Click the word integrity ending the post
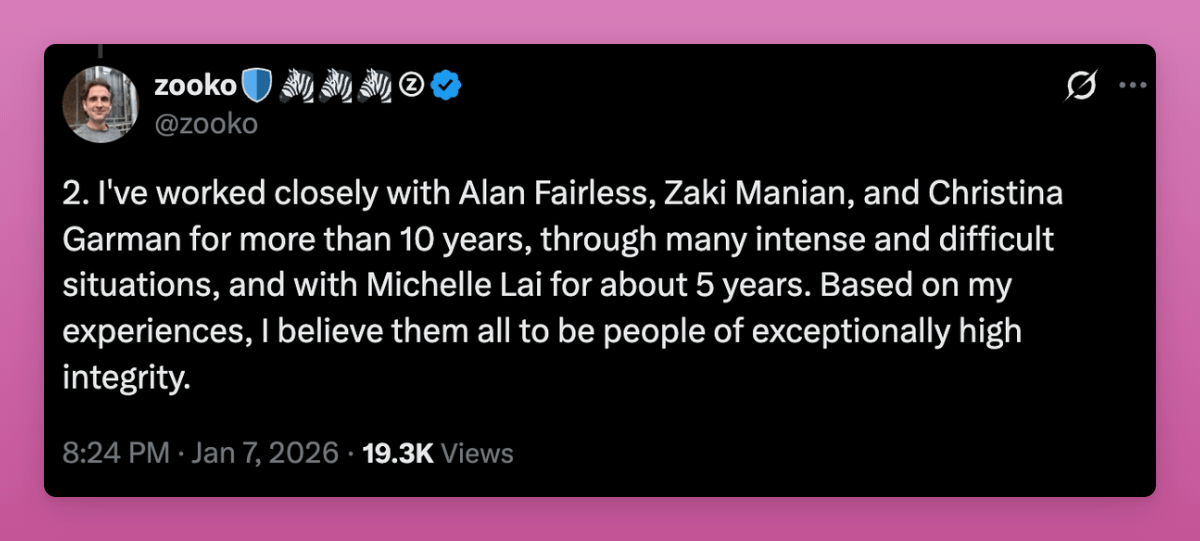Screen dimensions: 1200x541 [125, 379]
